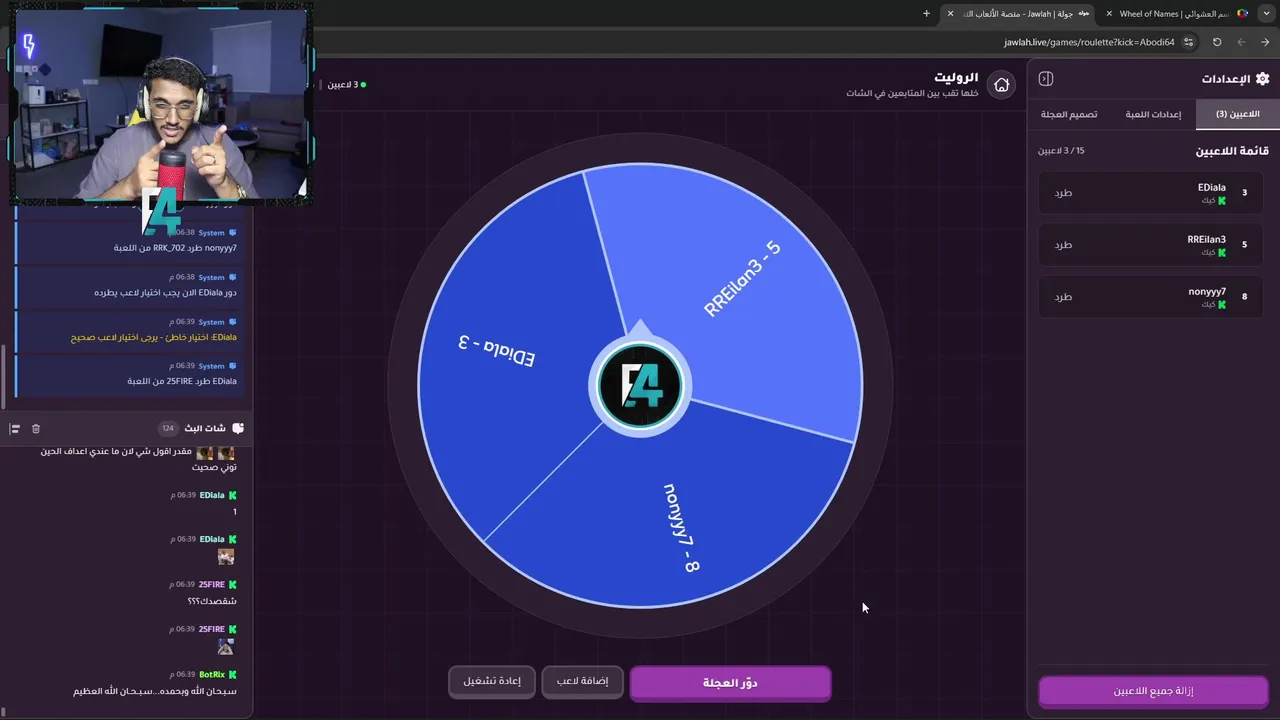Viewport: 1280px width, 720px height.
Task: Open site settings icon in address bar
Action: (1188, 42)
